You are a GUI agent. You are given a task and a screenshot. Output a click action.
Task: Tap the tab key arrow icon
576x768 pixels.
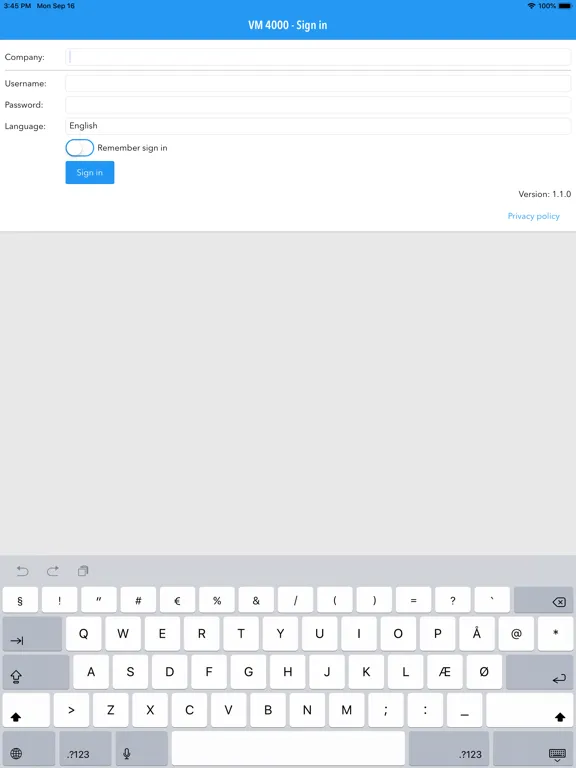32,634
